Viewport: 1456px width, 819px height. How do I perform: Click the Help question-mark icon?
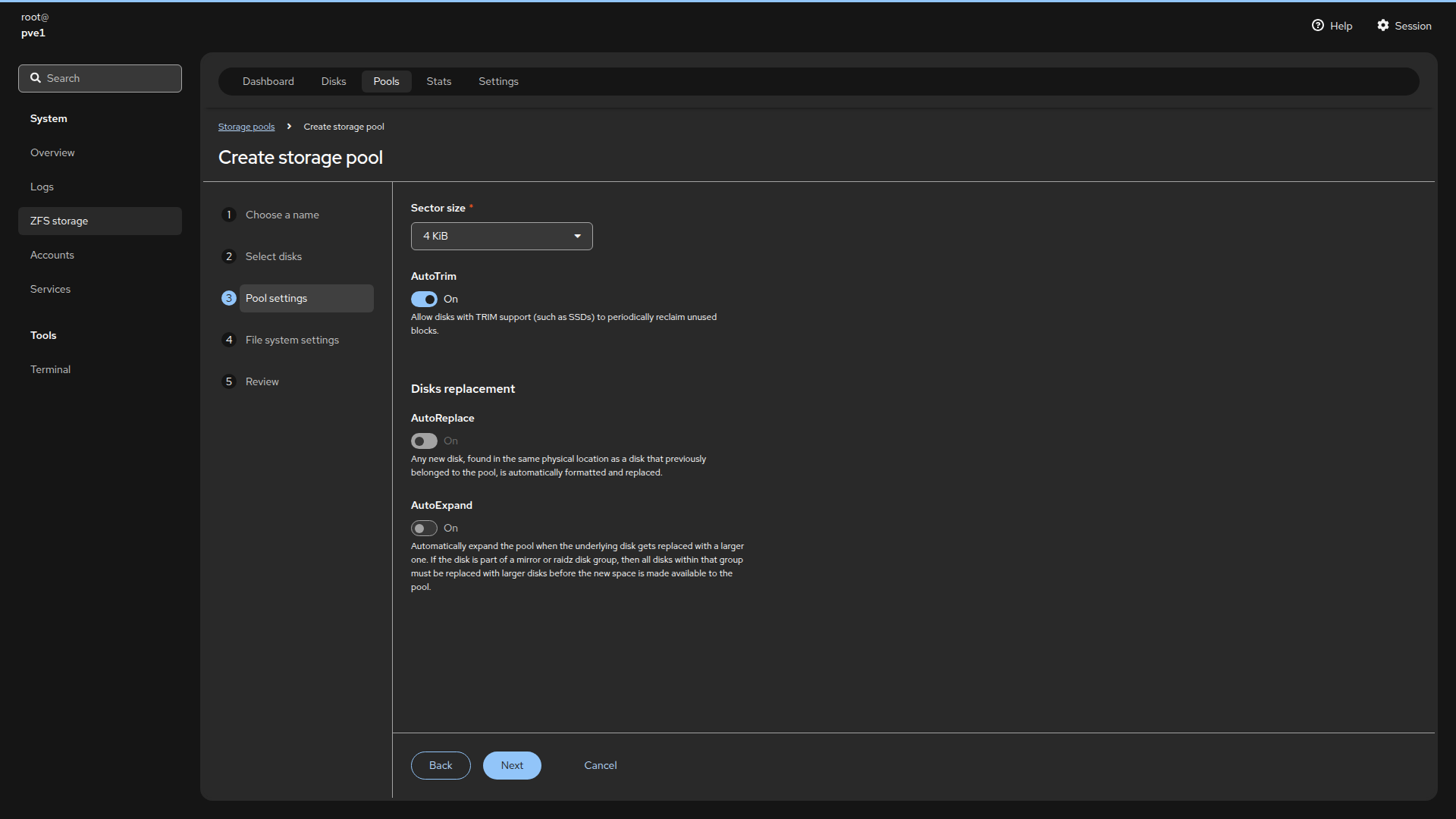point(1317,26)
